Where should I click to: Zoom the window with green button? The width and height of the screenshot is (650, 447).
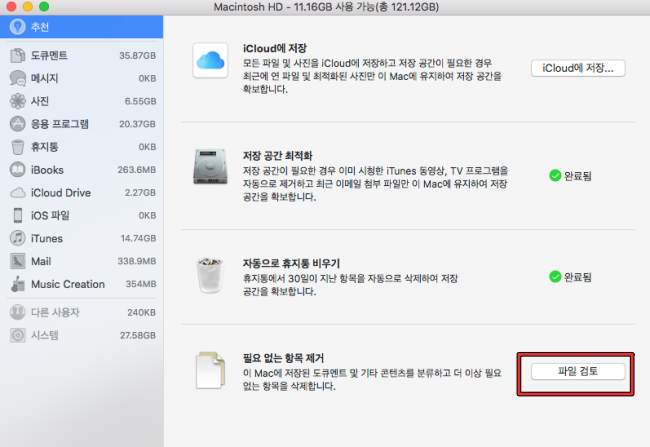pos(44,6)
